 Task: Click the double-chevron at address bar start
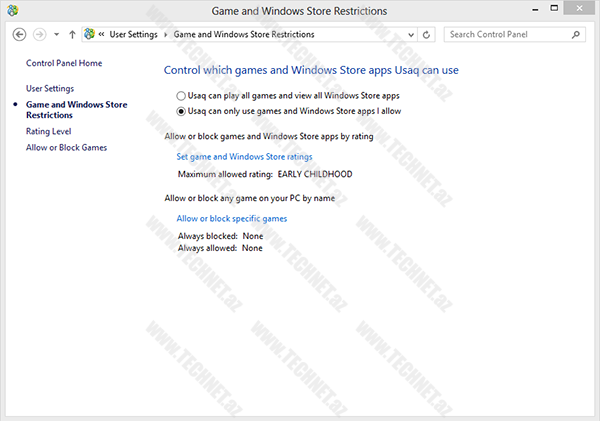coord(103,34)
